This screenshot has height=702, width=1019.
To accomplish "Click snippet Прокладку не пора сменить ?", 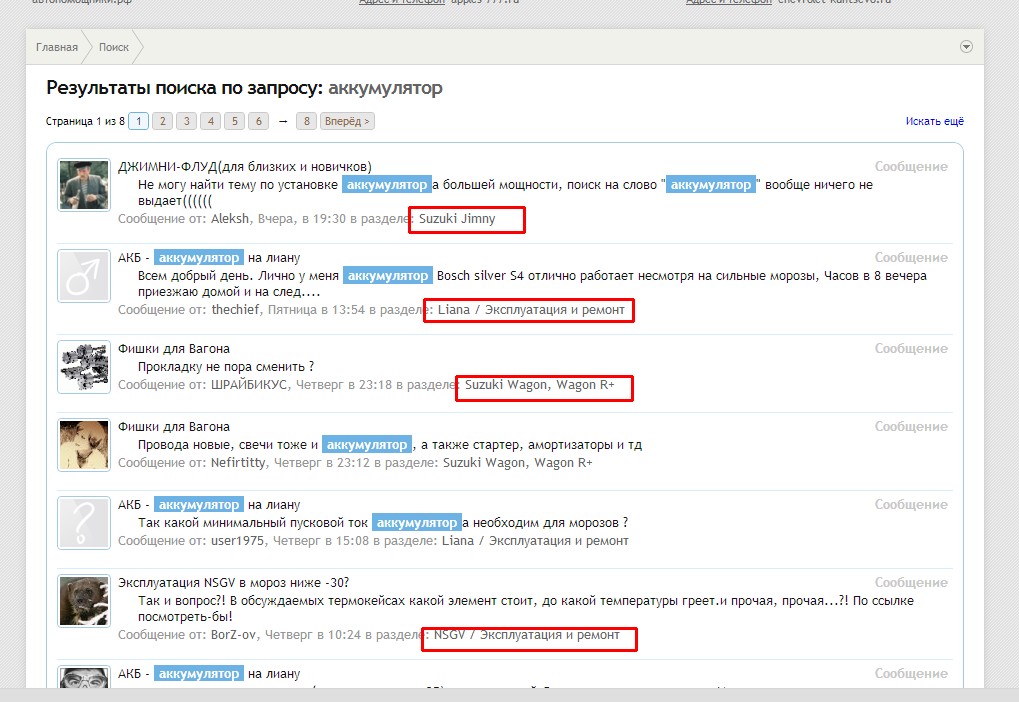I will (x=226, y=367).
